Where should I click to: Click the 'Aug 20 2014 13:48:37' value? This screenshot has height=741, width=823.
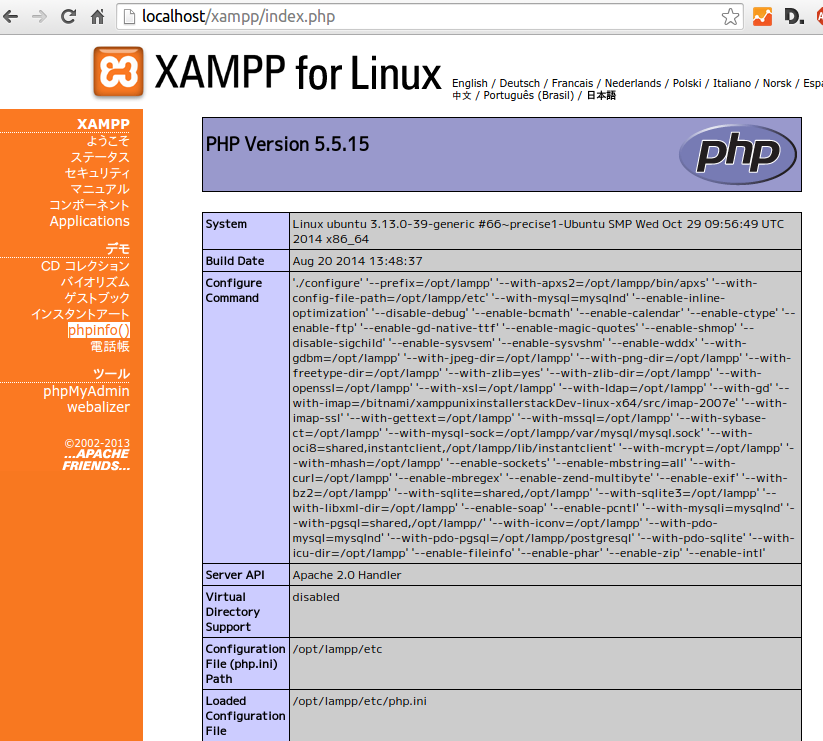pyautogui.click(x=357, y=261)
